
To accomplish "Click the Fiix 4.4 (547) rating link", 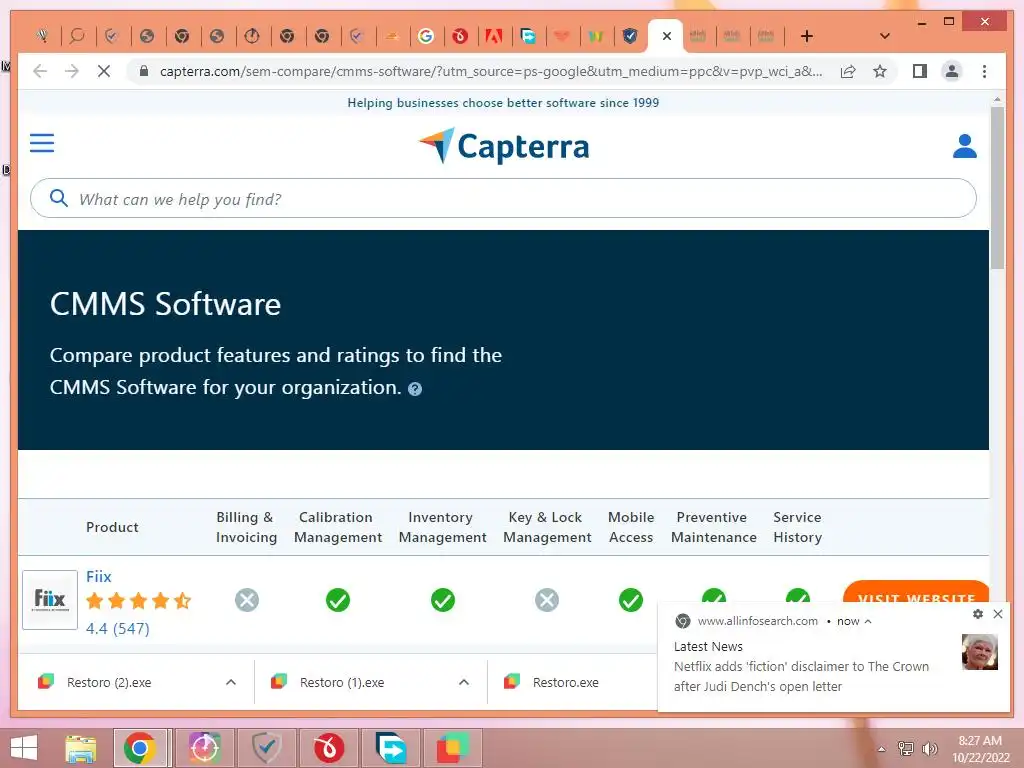I will 118,628.
